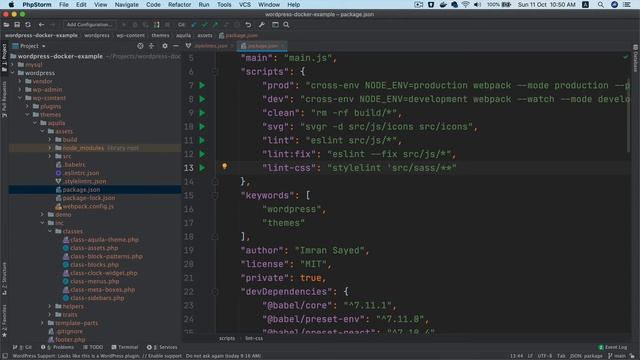The width and height of the screenshot is (640, 360).
Task: Fold the "devDependencies" block in gutter
Action: 215,292
